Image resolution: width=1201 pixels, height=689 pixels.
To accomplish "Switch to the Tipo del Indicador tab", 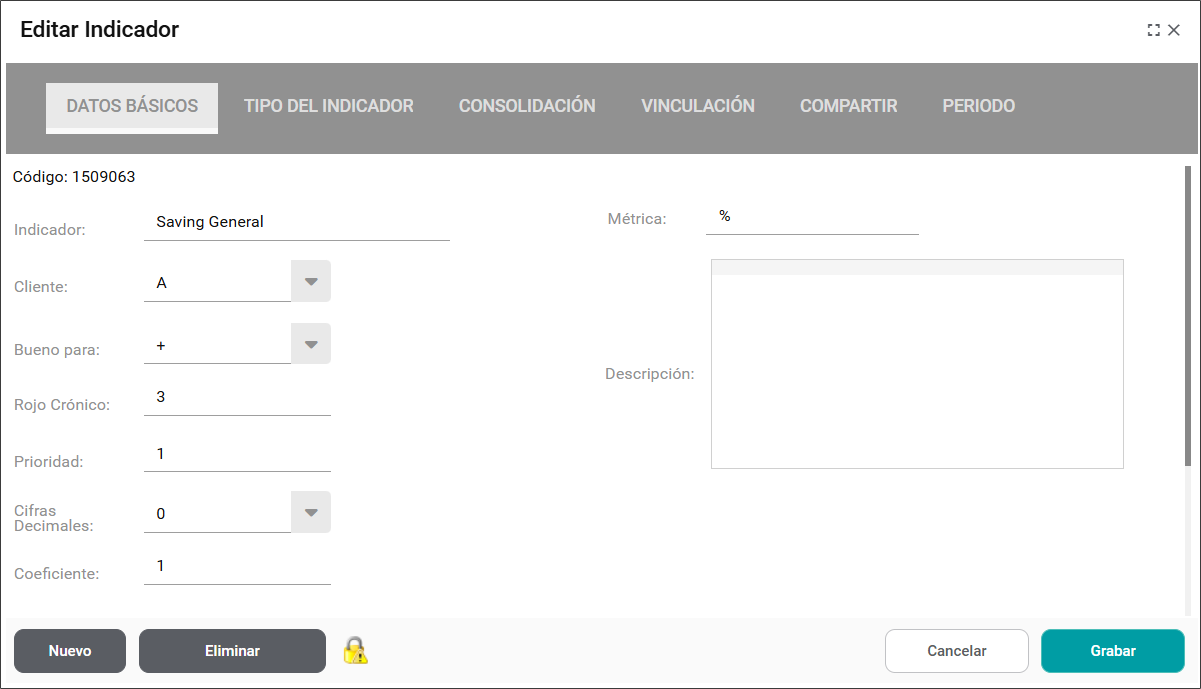I will pos(328,106).
